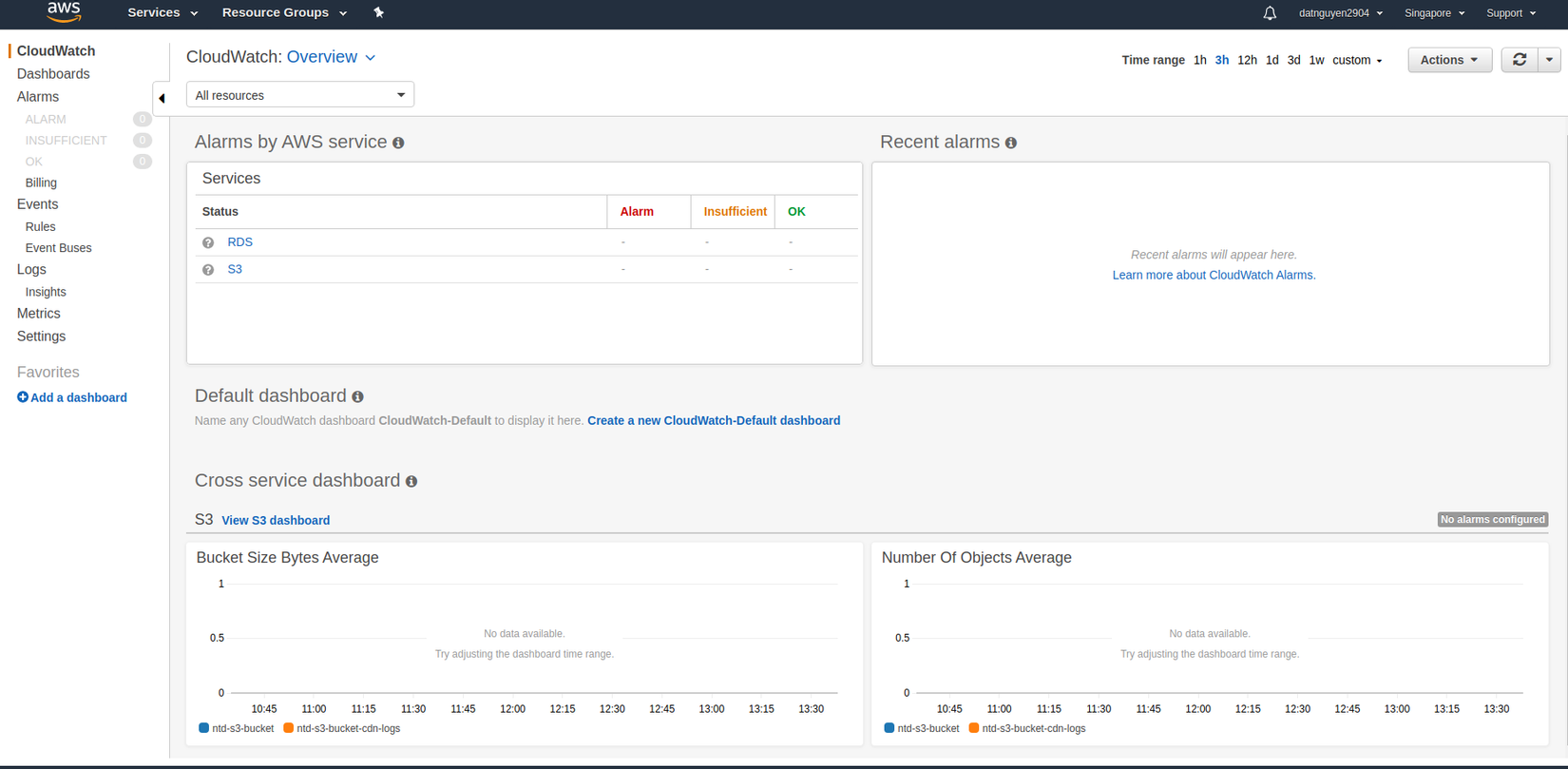Filter alarms by INSUFFICIENT state in sidebar
The image size is (1568, 769).
[x=66, y=141]
